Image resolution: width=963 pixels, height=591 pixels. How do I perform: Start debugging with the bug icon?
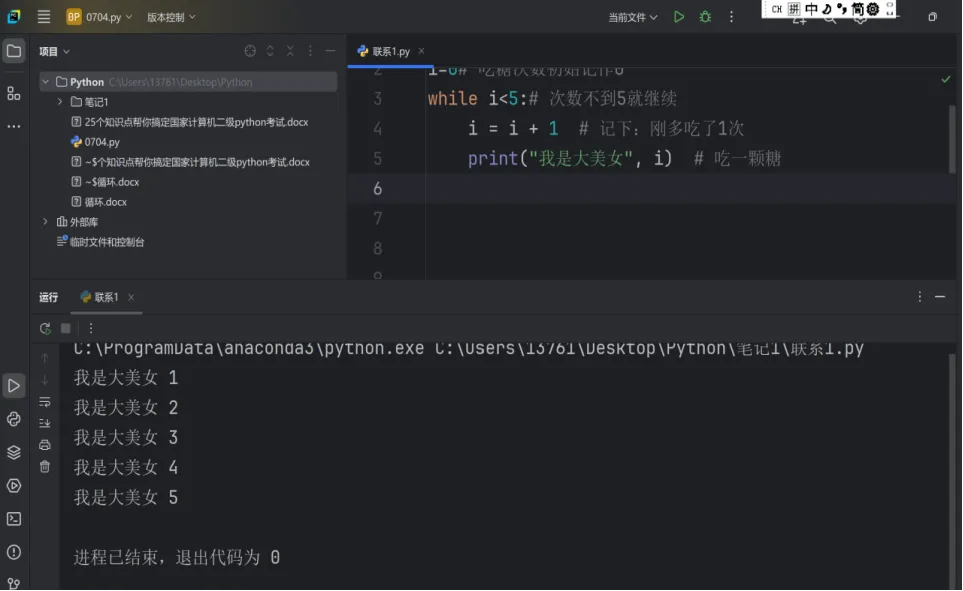pyautogui.click(x=705, y=17)
